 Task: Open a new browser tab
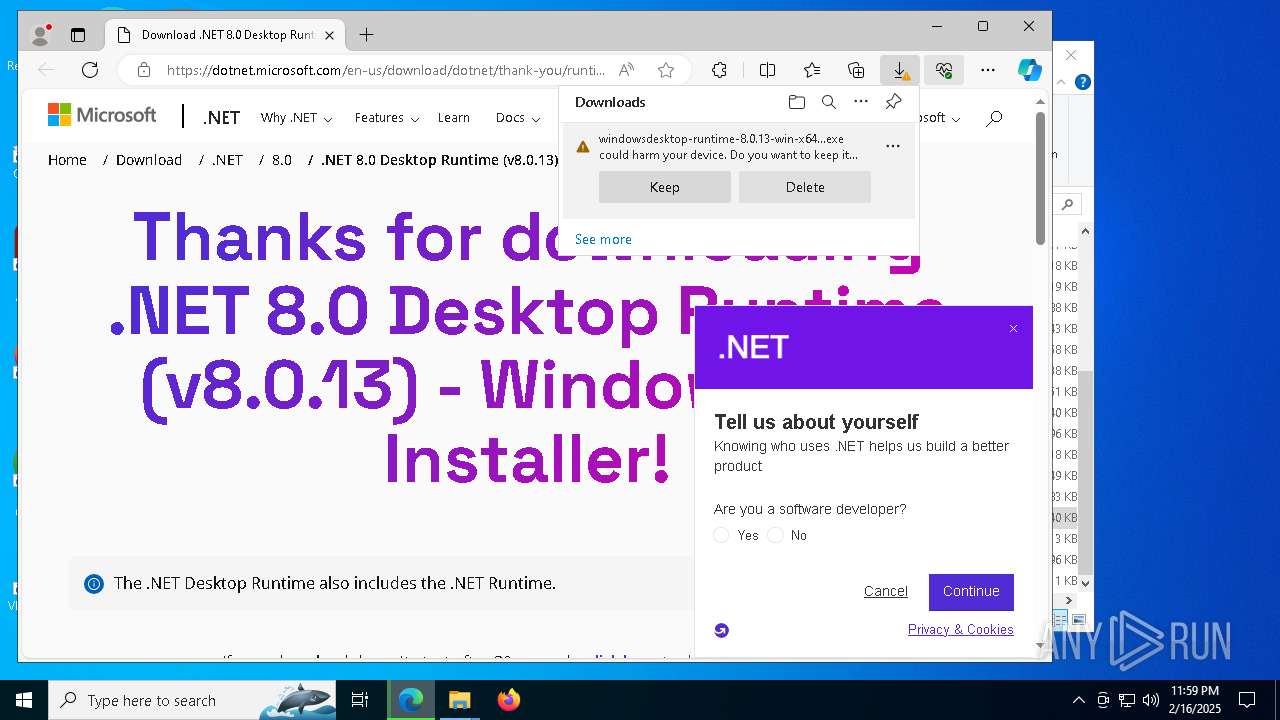367,35
